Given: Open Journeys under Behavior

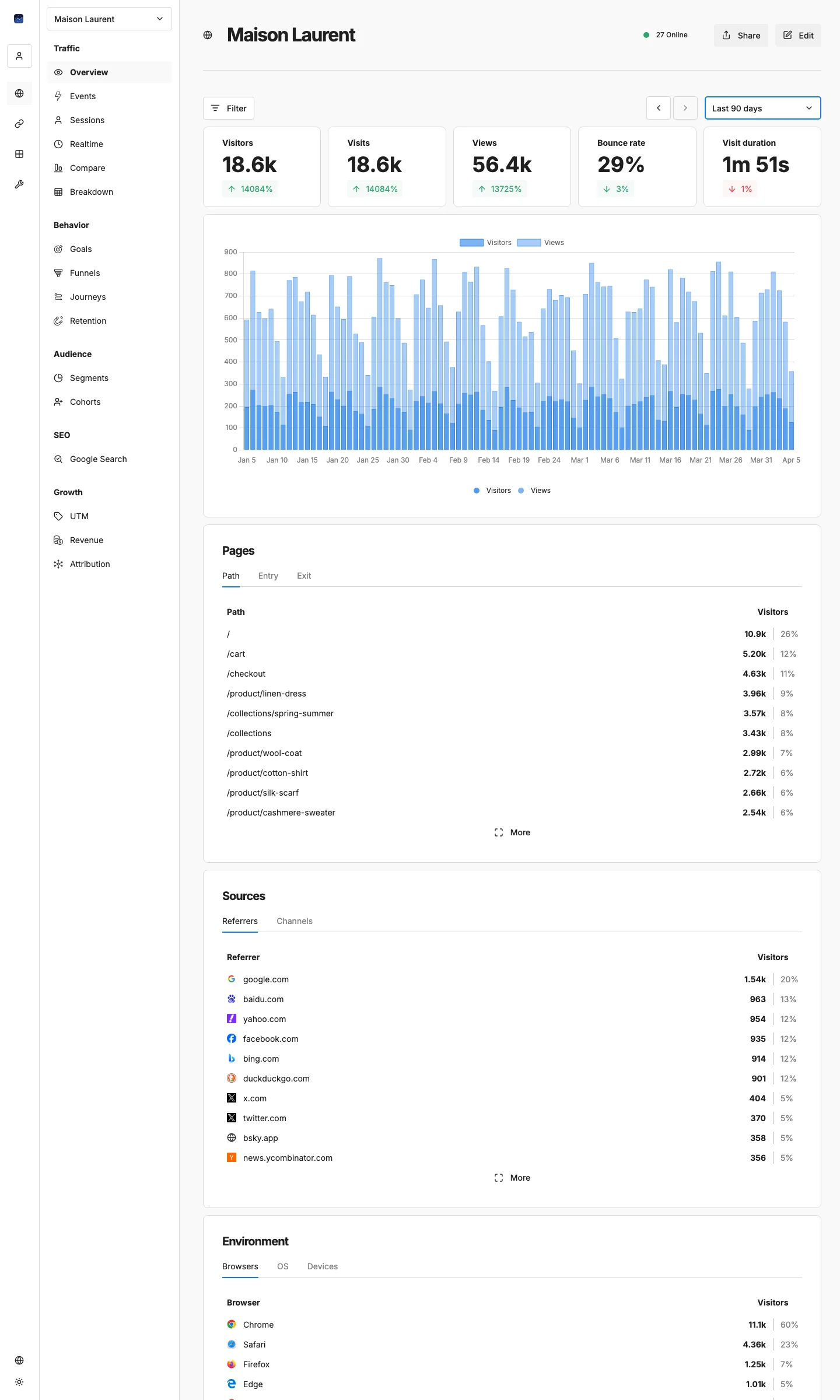Looking at the screenshot, I should coord(109,297).
